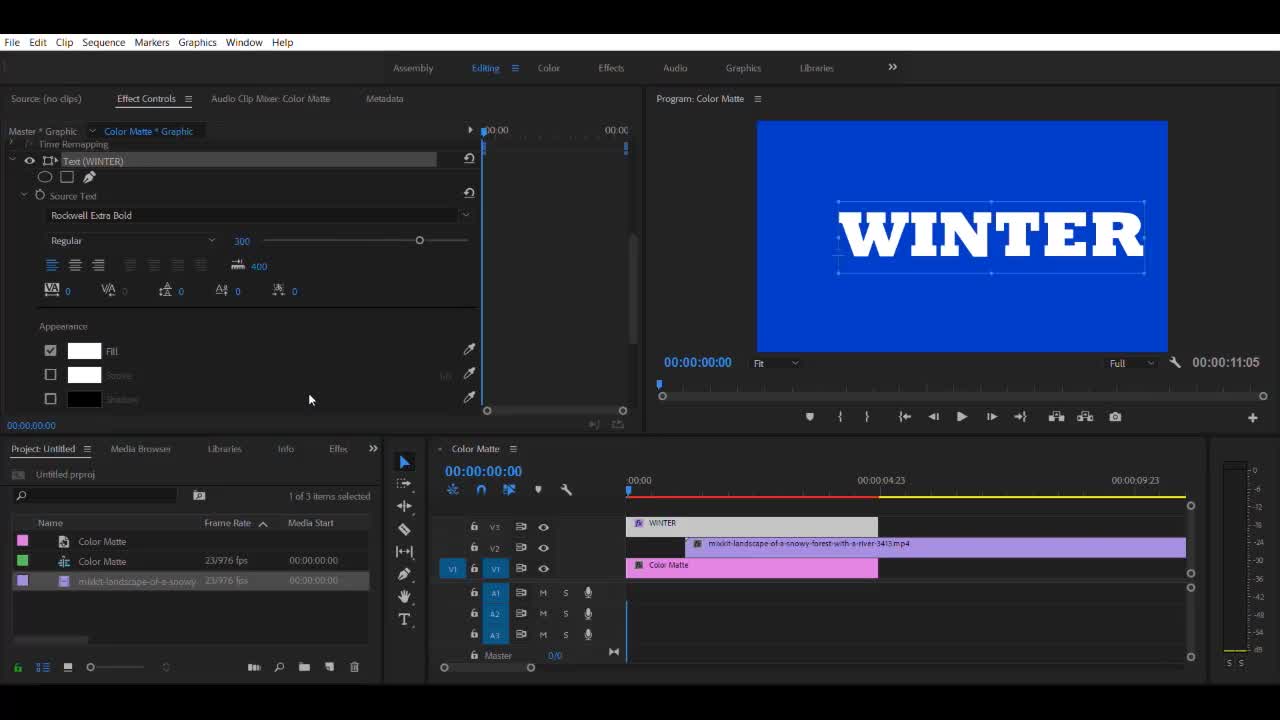Open the Media Browser panel
1280x720 pixels.
(140, 449)
